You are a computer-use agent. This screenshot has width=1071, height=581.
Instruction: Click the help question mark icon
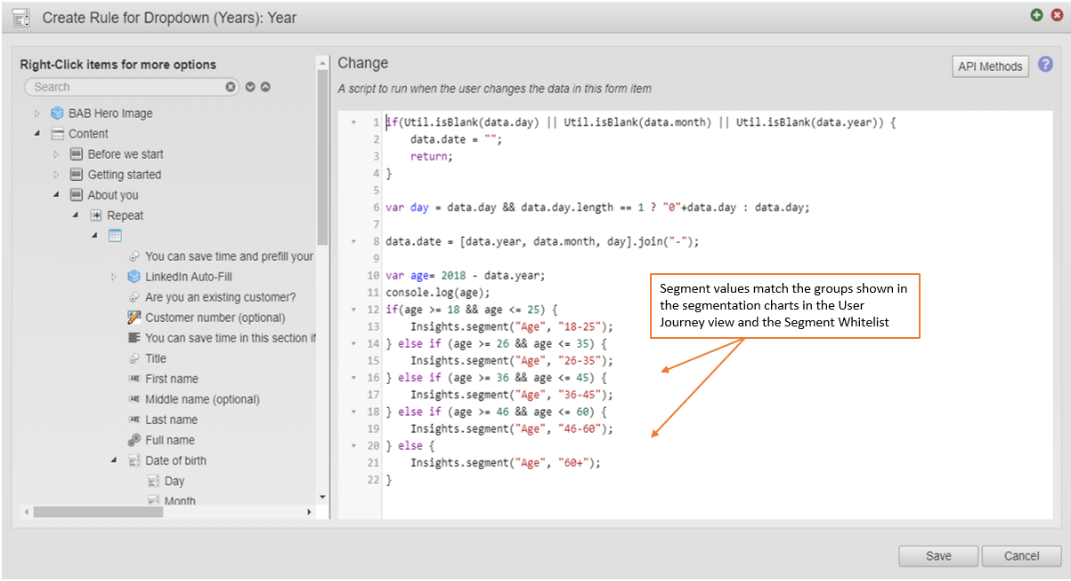coord(1045,66)
